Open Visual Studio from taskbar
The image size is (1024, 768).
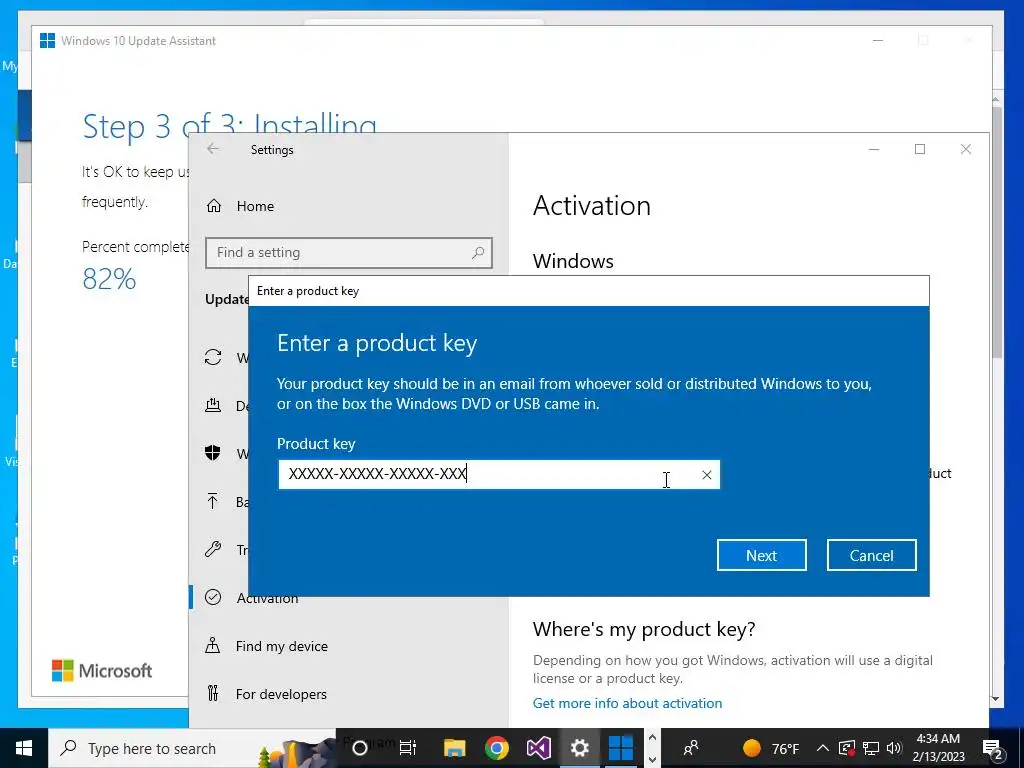(538, 748)
